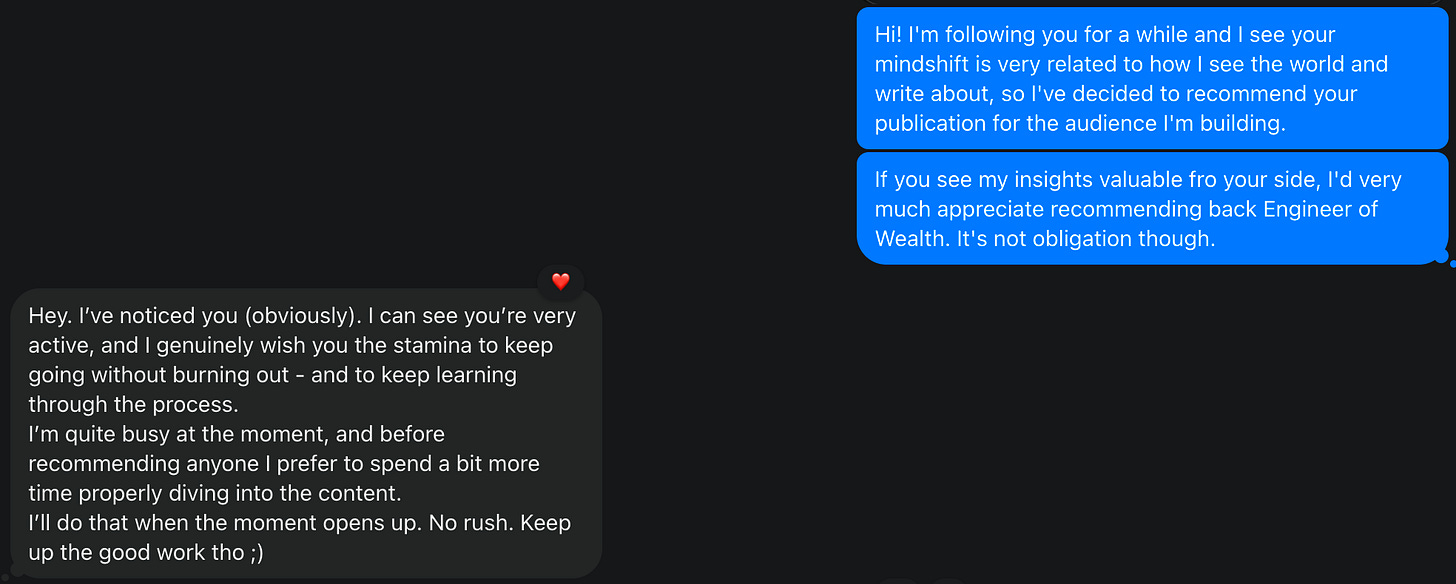1456x584 pixels.
Task: Click the tail of the blue message bubble
Action: [1441, 258]
